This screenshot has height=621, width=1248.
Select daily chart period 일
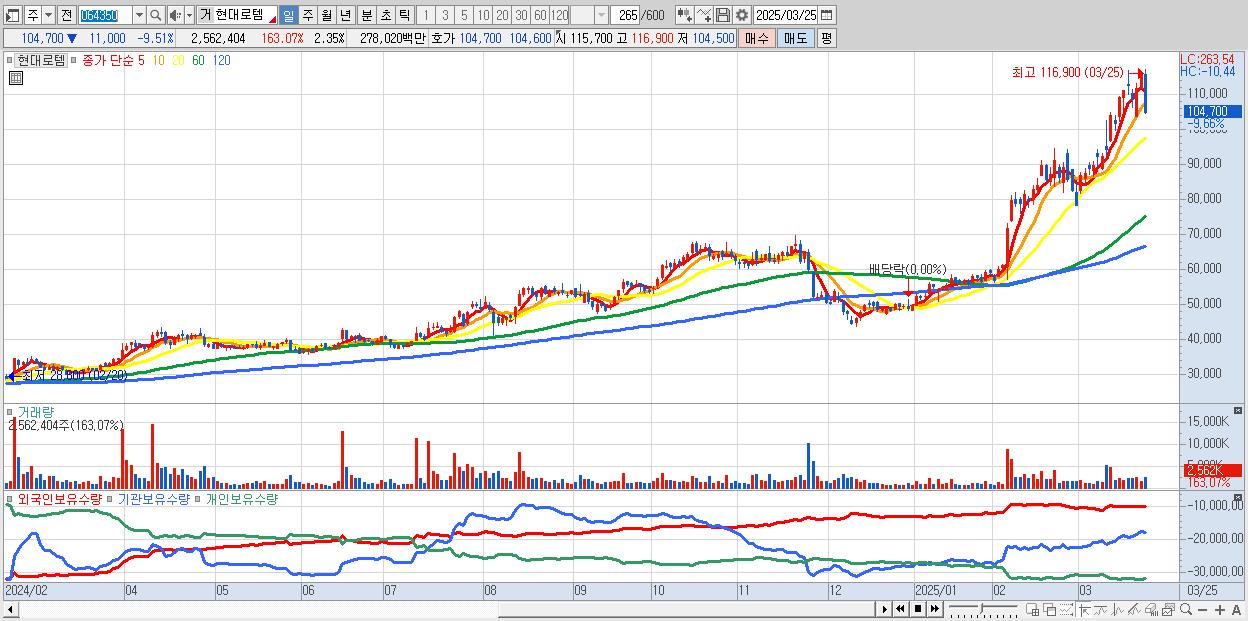click(x=288, y=15)
